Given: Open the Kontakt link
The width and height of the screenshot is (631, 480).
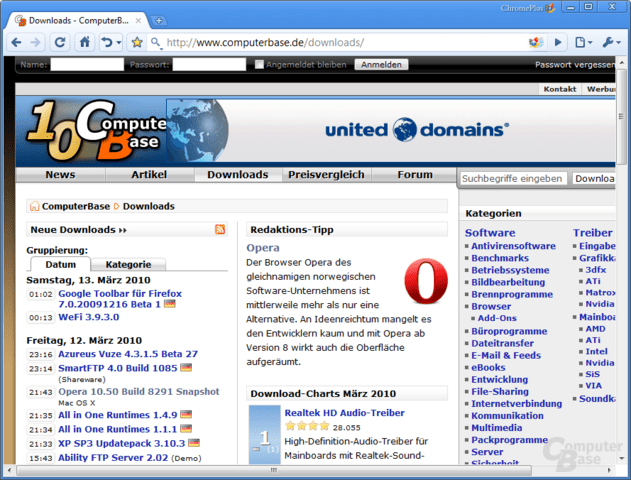Looking at the screenshot, I should coord(560,89).
